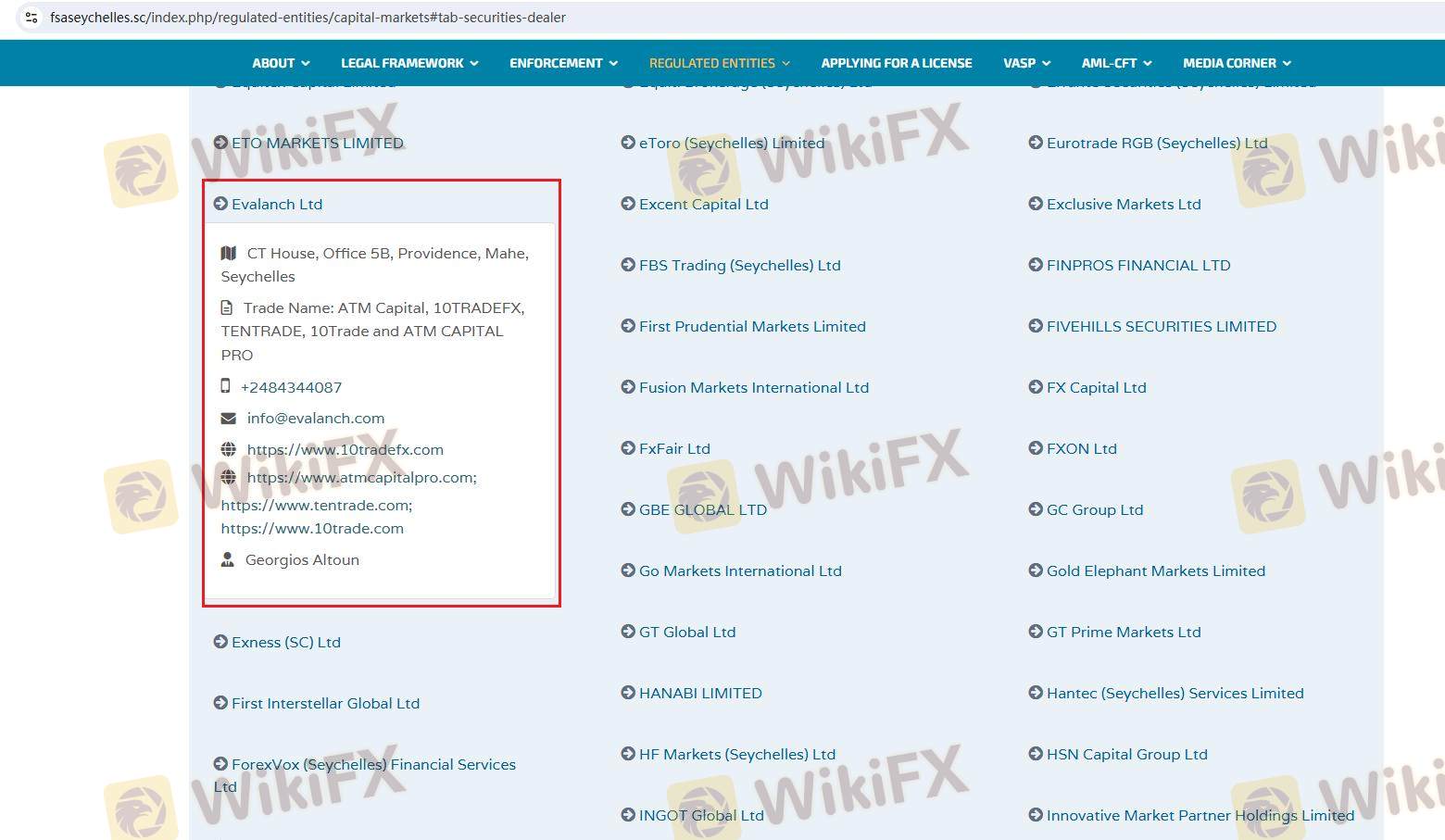Click arrow icon next to eToro (Seychelles) Limited
The height and width of the screenshot is (840, 1445).
click(628, 143)
